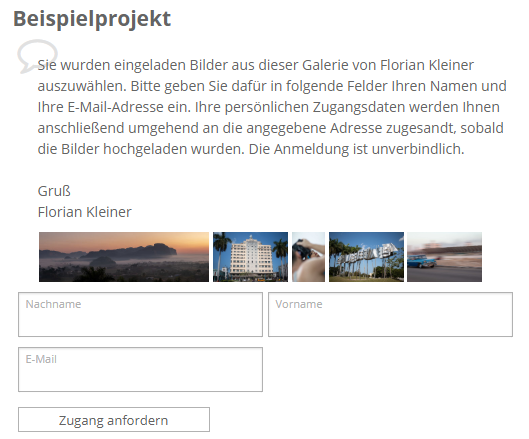Image resolution: width=529 pixels, height=439 pixels.
Task: Open the blue vintage car thumbnail
Action: pos(444,257)
